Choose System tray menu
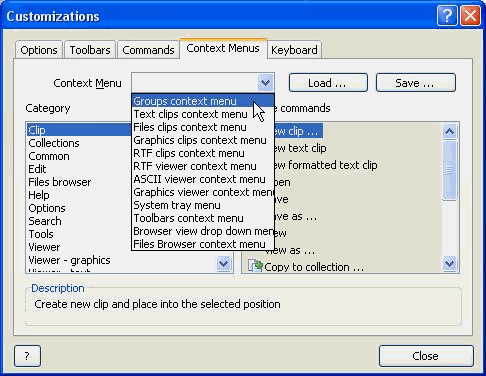Viewport: 486px width, 376px height. click(203, 205)
